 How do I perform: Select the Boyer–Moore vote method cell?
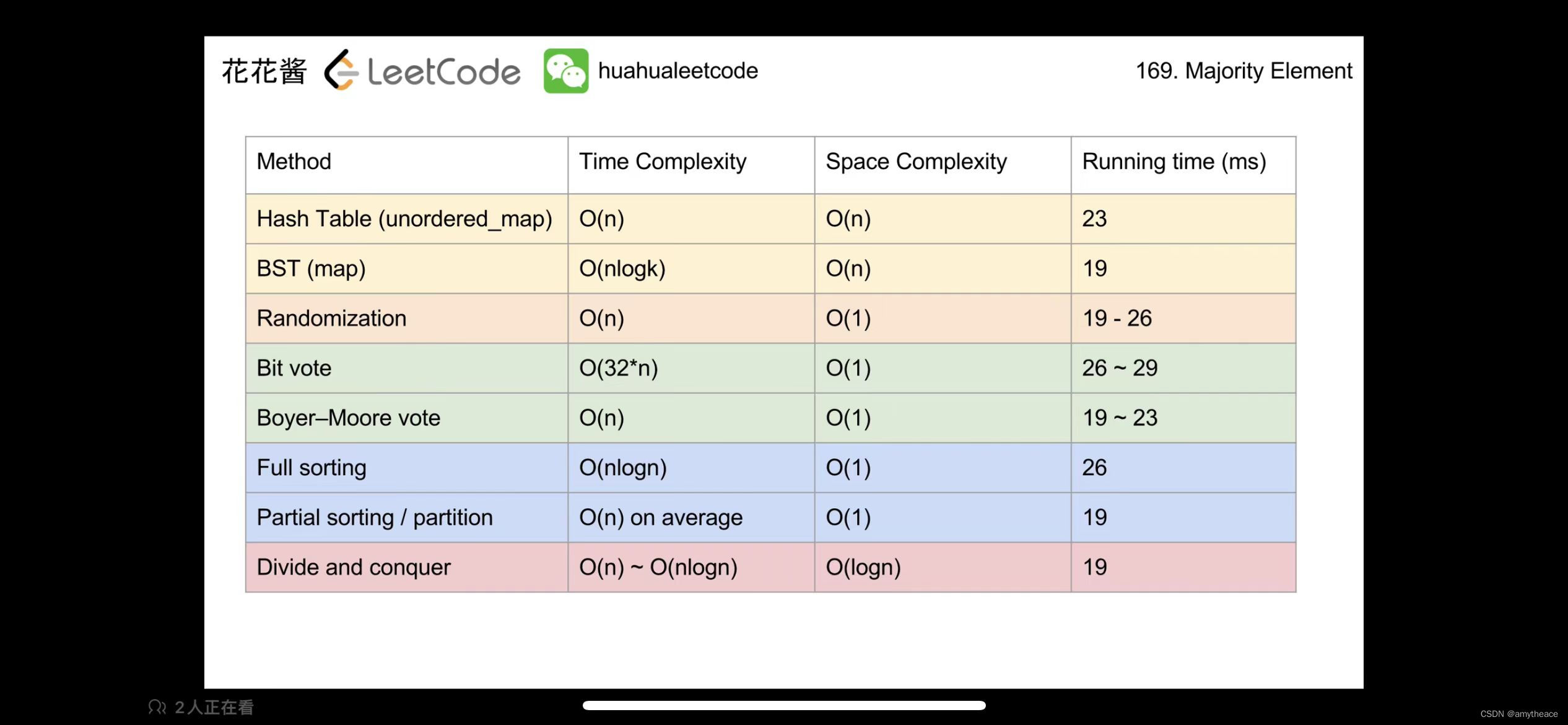tap(348, 418)
